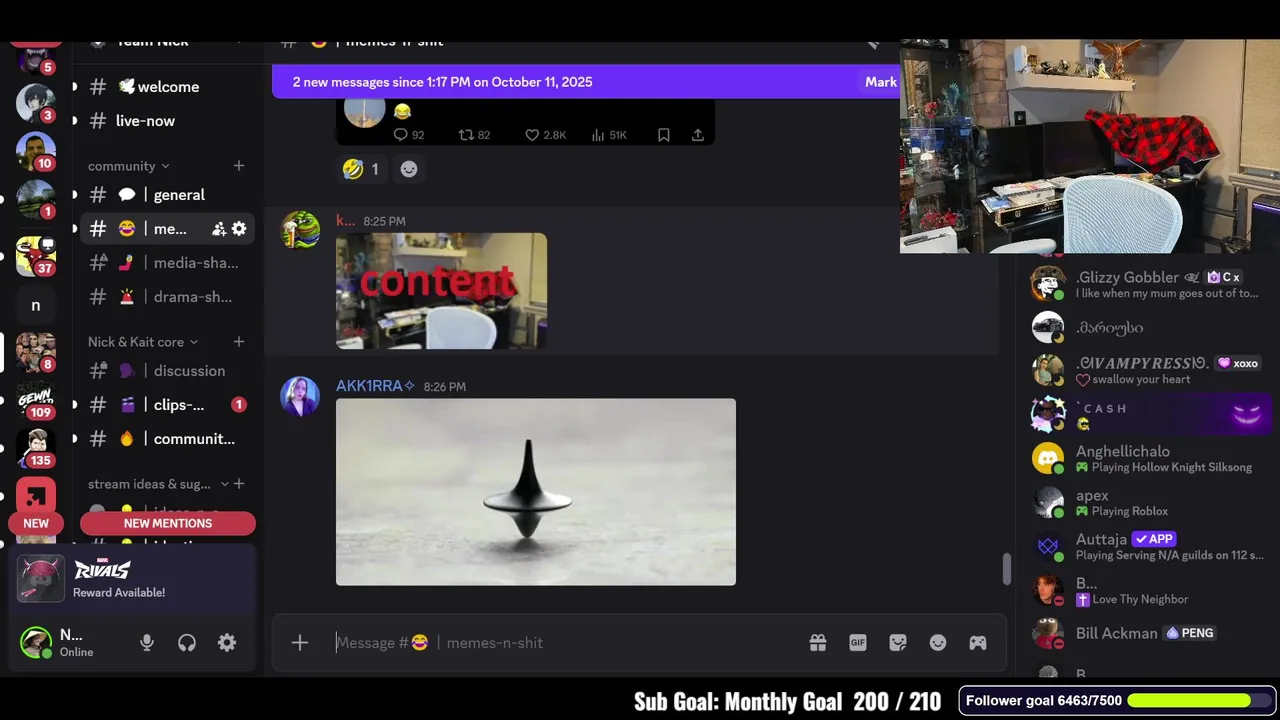Viewport: 1280px width, 720px height.
Task: Click the tweet reply count icon
Action: click(x=401, y=135)
